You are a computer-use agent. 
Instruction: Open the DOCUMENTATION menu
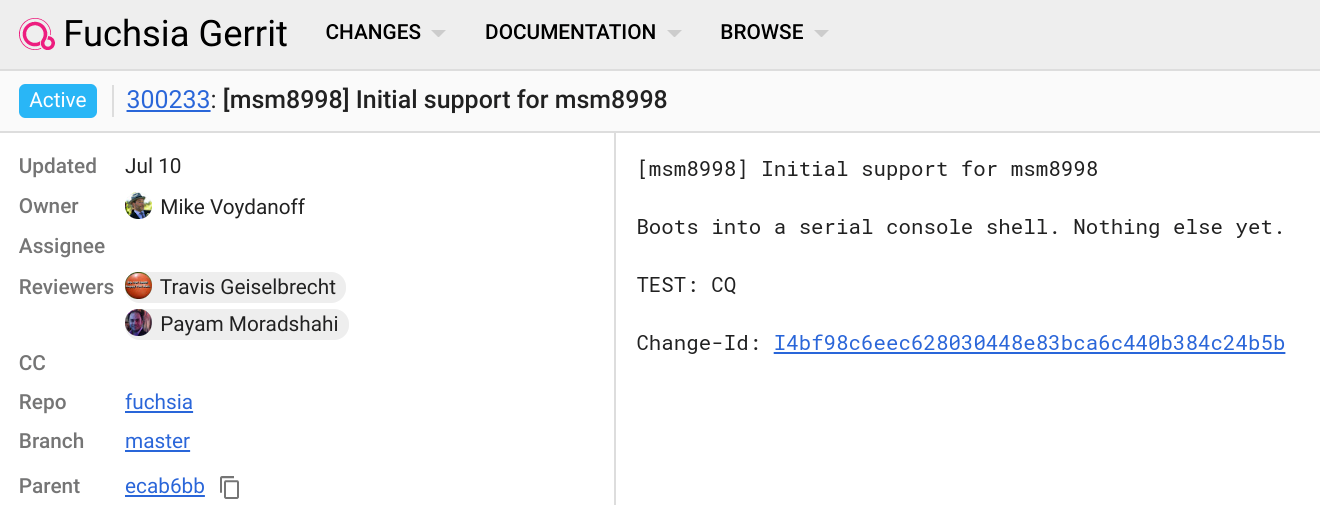tap(570, 32)
